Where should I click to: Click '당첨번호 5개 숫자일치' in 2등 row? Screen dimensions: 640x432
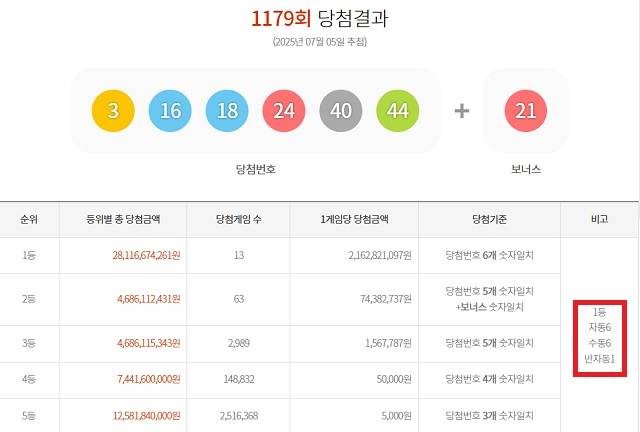(489, 291)
